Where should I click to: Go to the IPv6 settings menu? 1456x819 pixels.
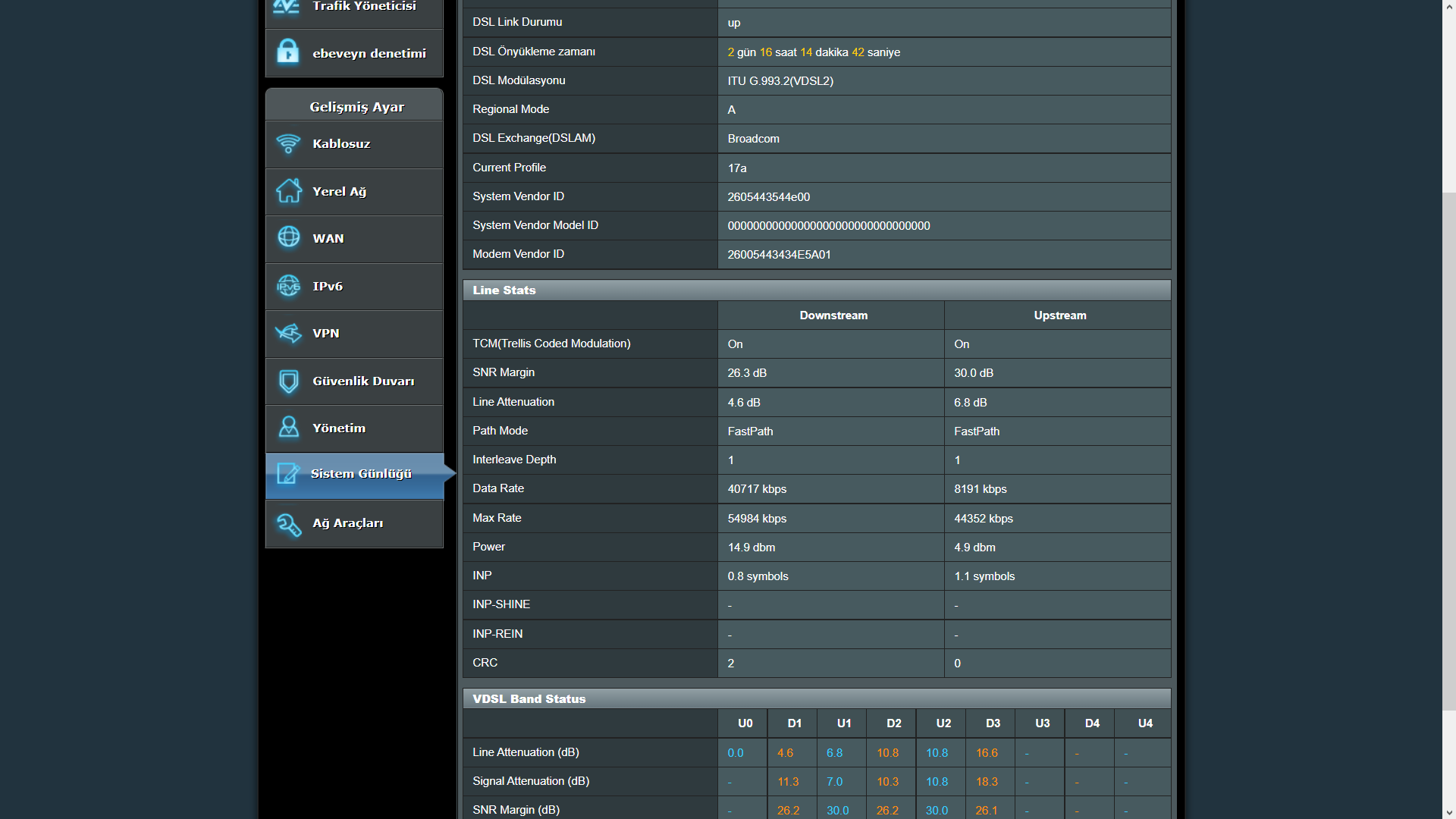[x=354, y=287]
